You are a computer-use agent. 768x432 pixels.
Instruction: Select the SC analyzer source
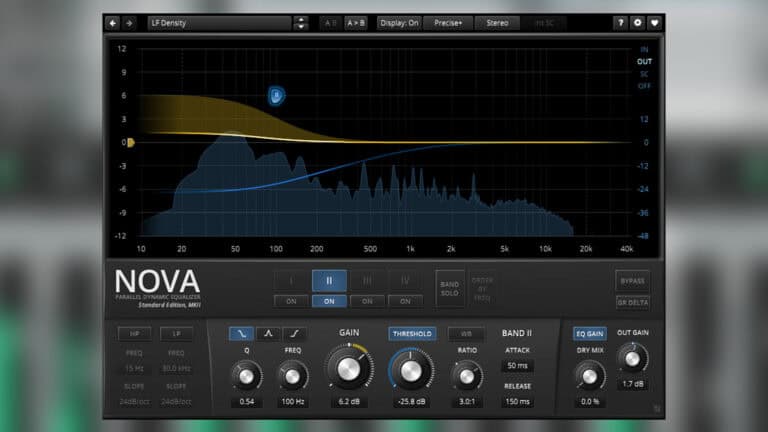[x=644, y=74]
